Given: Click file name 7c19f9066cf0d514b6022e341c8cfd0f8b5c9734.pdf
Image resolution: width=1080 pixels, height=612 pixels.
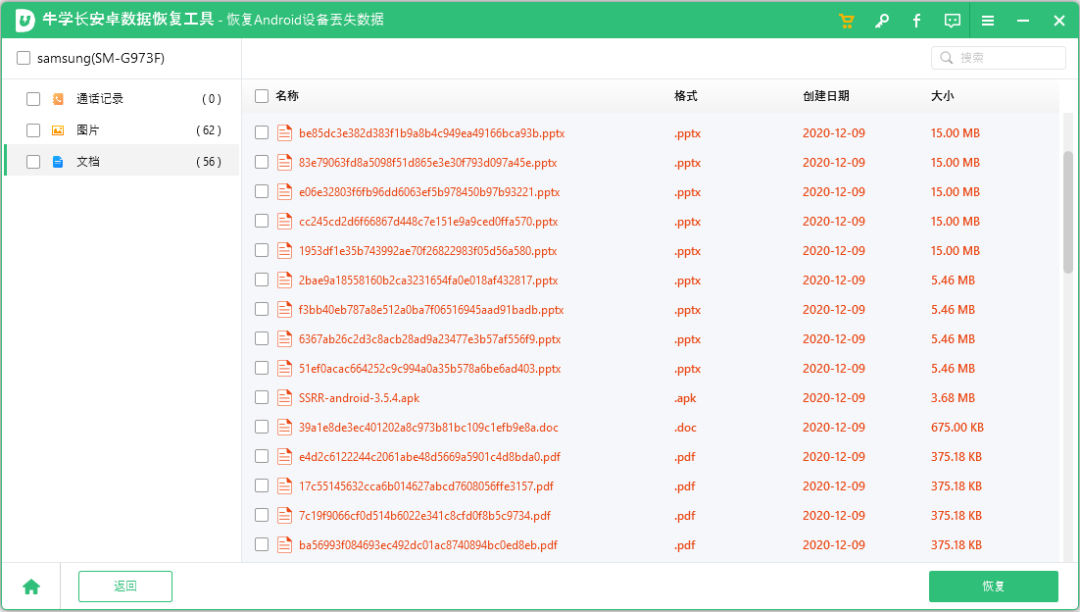Looking at the screenshot, I should [424, 516].
